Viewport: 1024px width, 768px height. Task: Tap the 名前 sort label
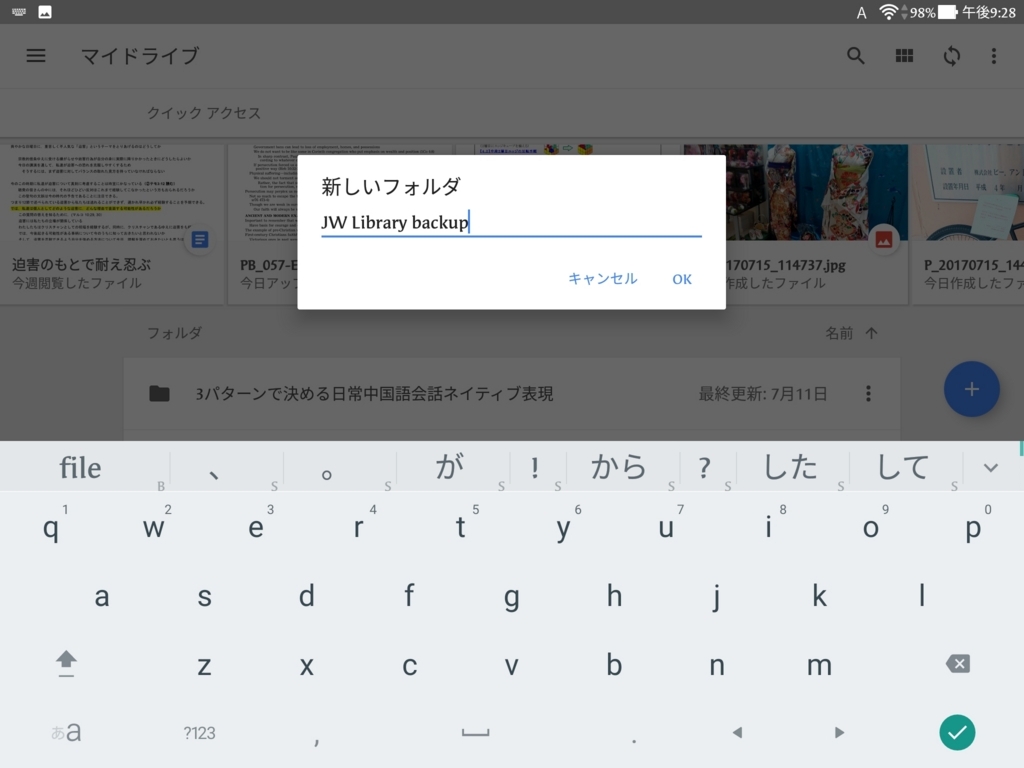(x=839, y=333)
